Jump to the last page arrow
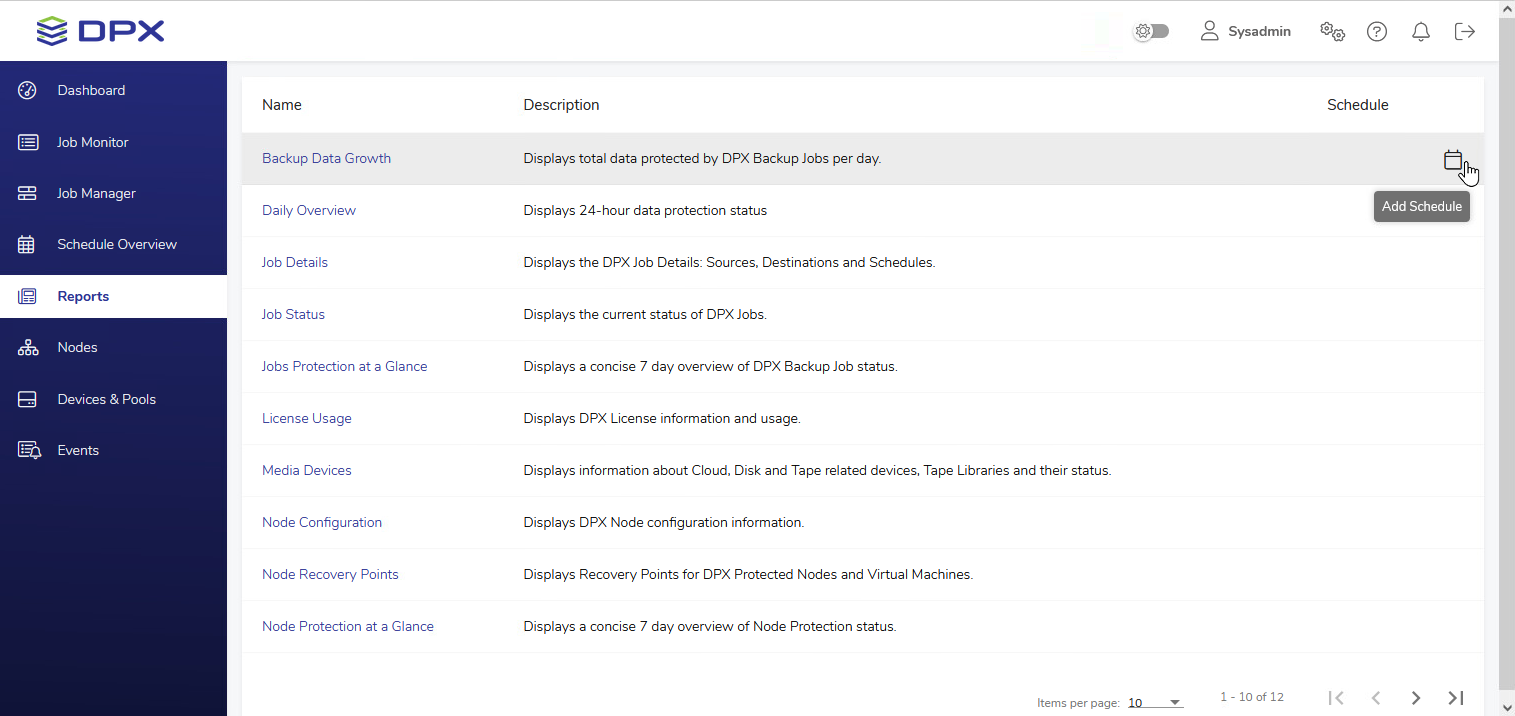Image resolution: width=1515 pixels, height=716 pixels. point(1456,698)
